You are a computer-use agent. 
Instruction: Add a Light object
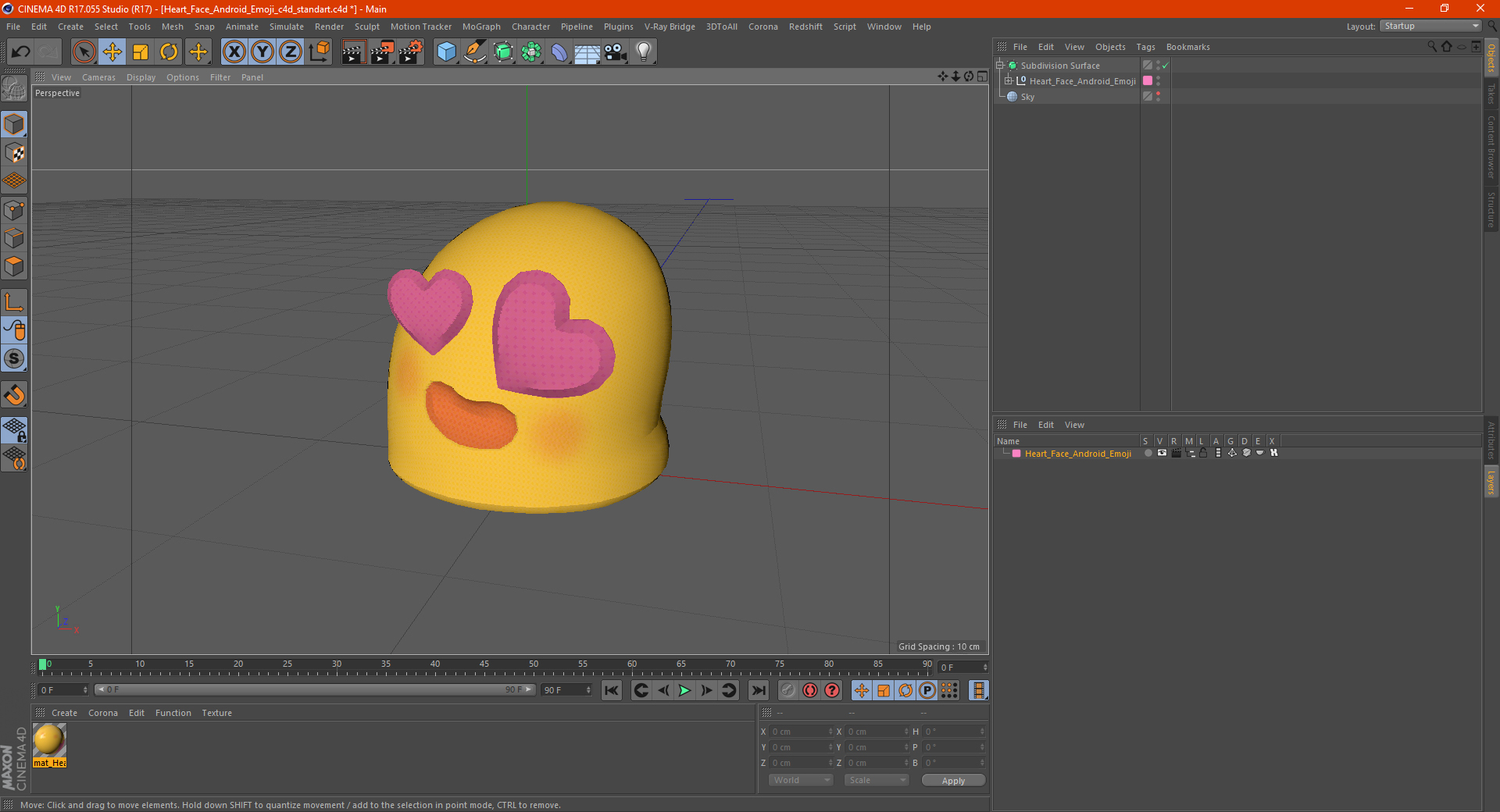pyautogui.click(x=644, y=52)
